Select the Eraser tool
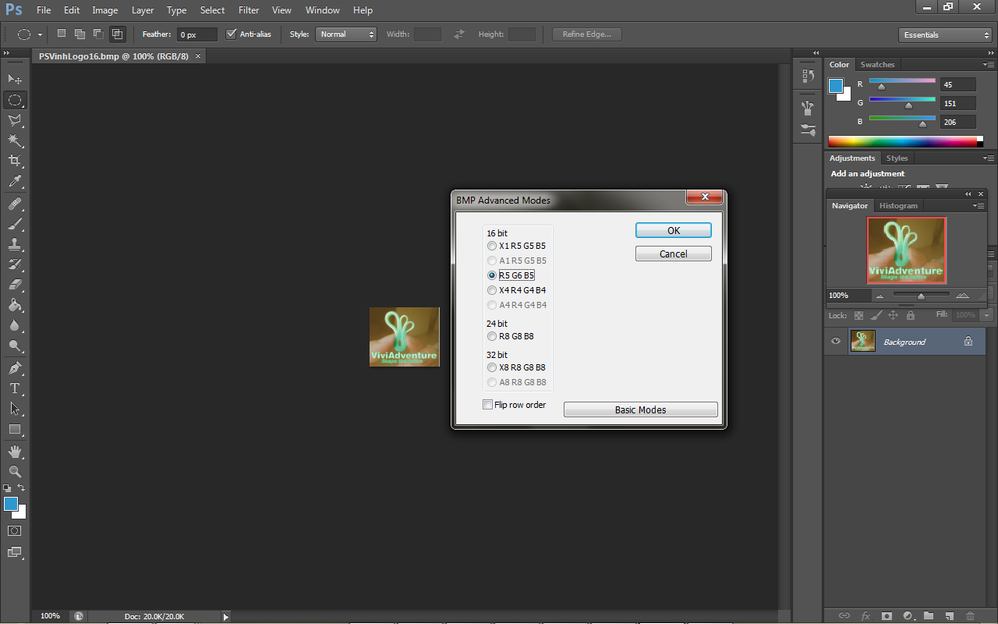The height and width of the screenshot is (624, 998). (x=15, y=285)
